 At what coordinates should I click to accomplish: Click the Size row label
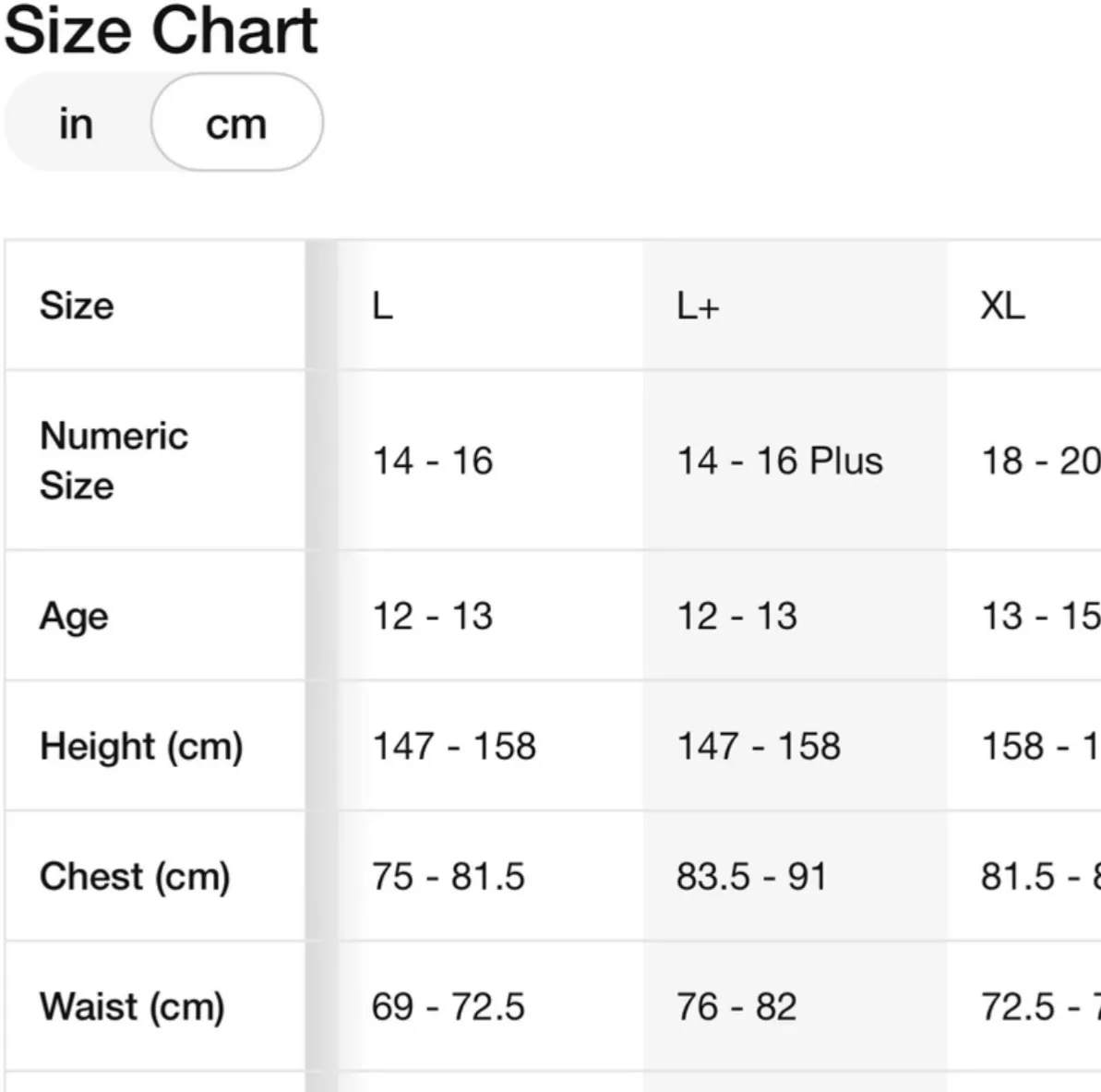coord(77,306)
